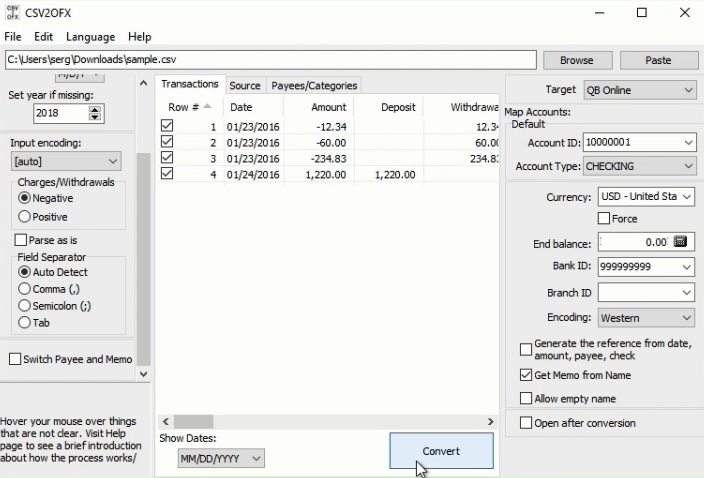
Task: Click the Browse button
Action: tap(577, 60)
